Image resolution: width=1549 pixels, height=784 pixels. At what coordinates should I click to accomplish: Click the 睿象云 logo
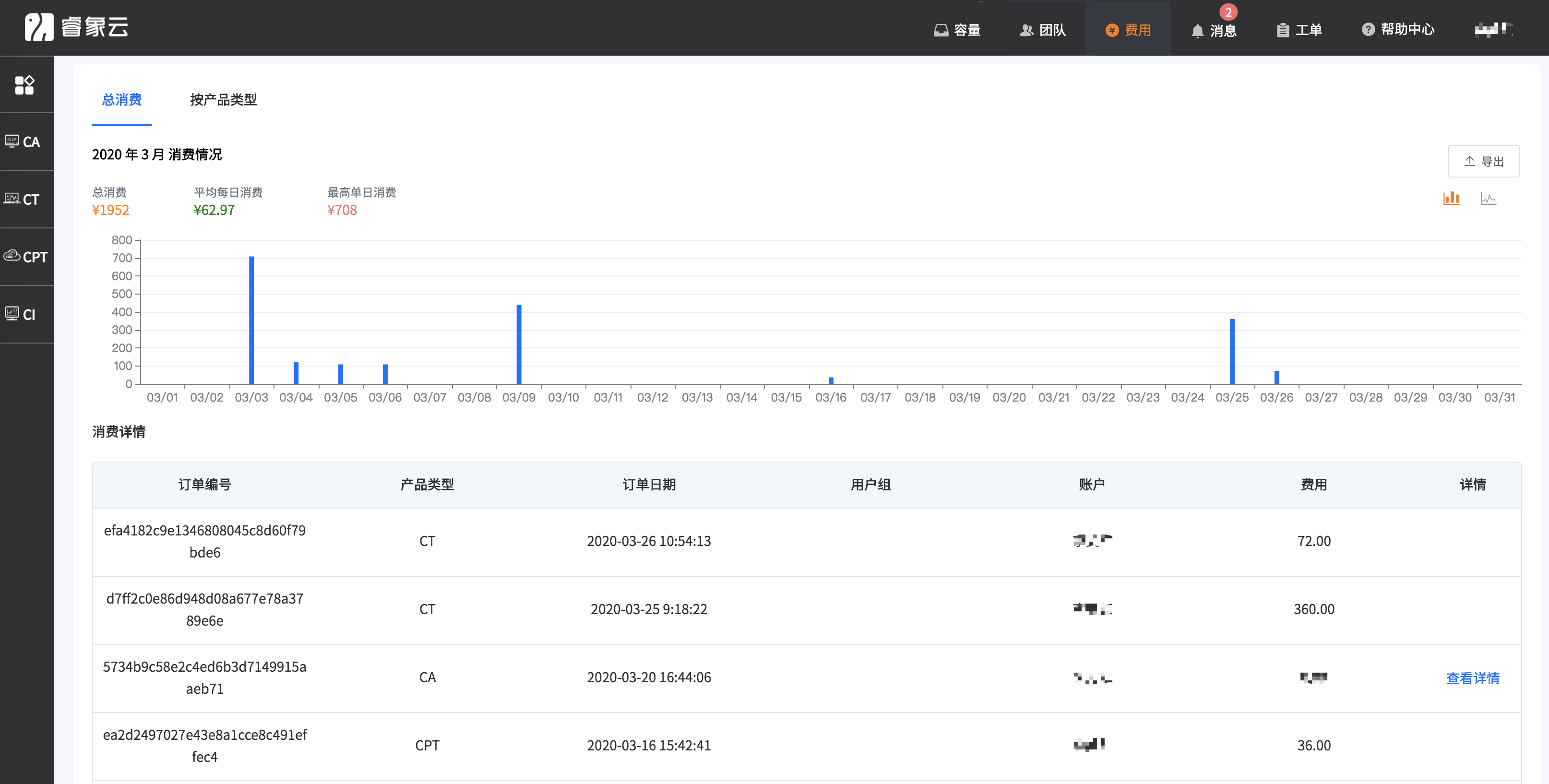click(x=76, y=28)
